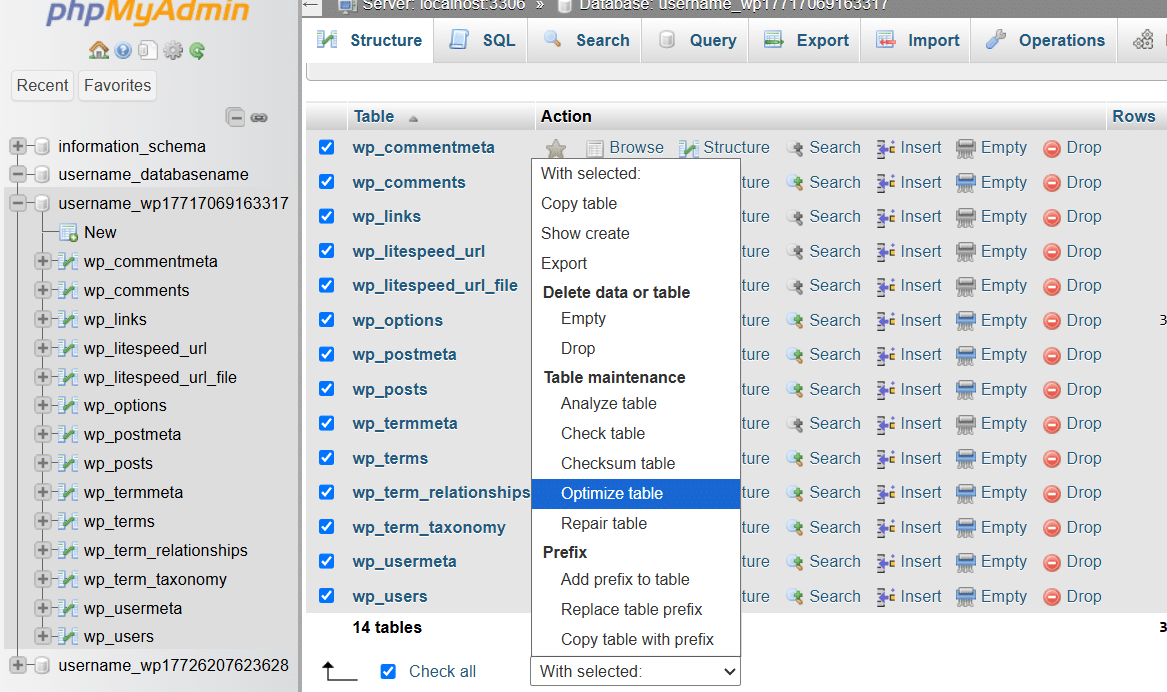Uncheck the wp_comments checkbox
Screen dimensions: 1167x692
click(327, 182)
